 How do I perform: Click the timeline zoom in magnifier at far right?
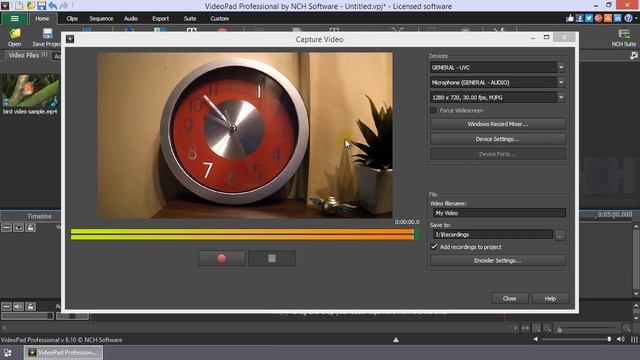627,328
